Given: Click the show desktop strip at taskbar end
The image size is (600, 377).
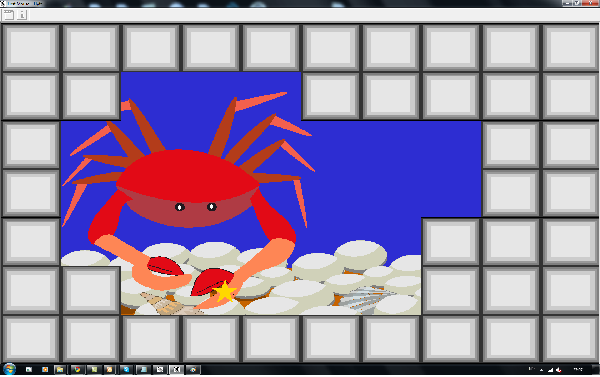Looking at the screenshot, I should point(597,369).
